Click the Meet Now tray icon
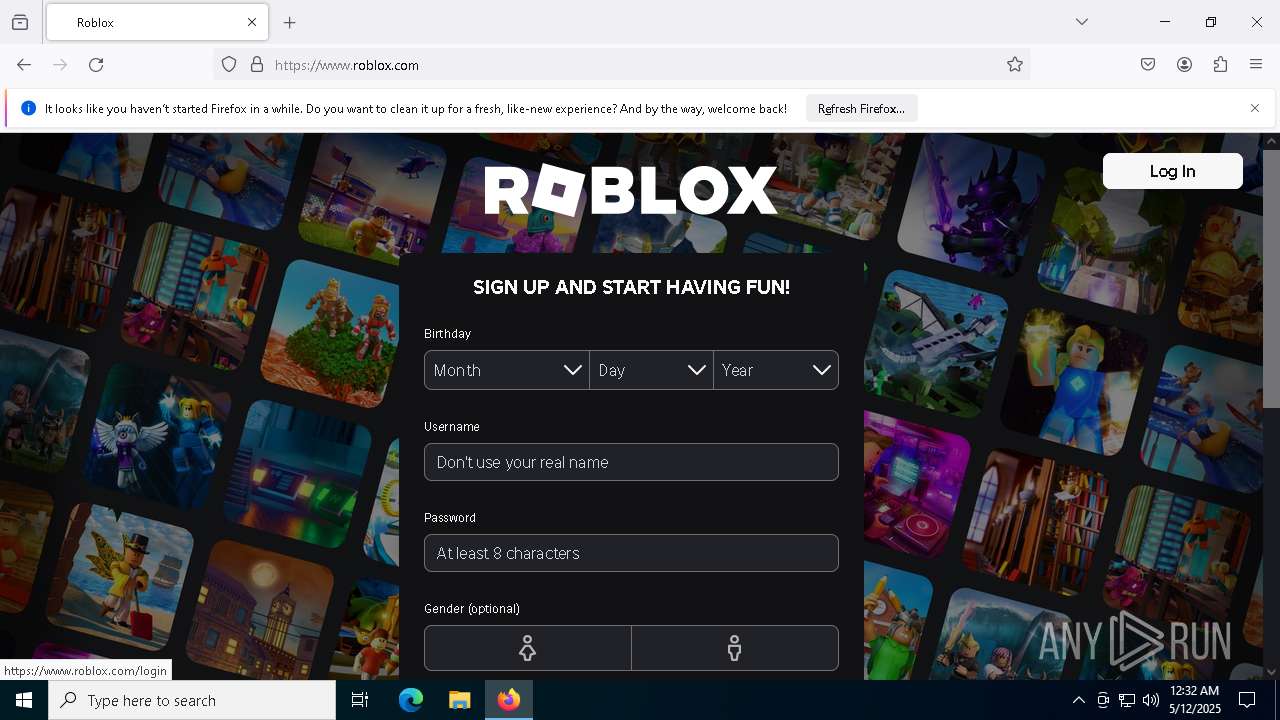 click(1103, 700)
